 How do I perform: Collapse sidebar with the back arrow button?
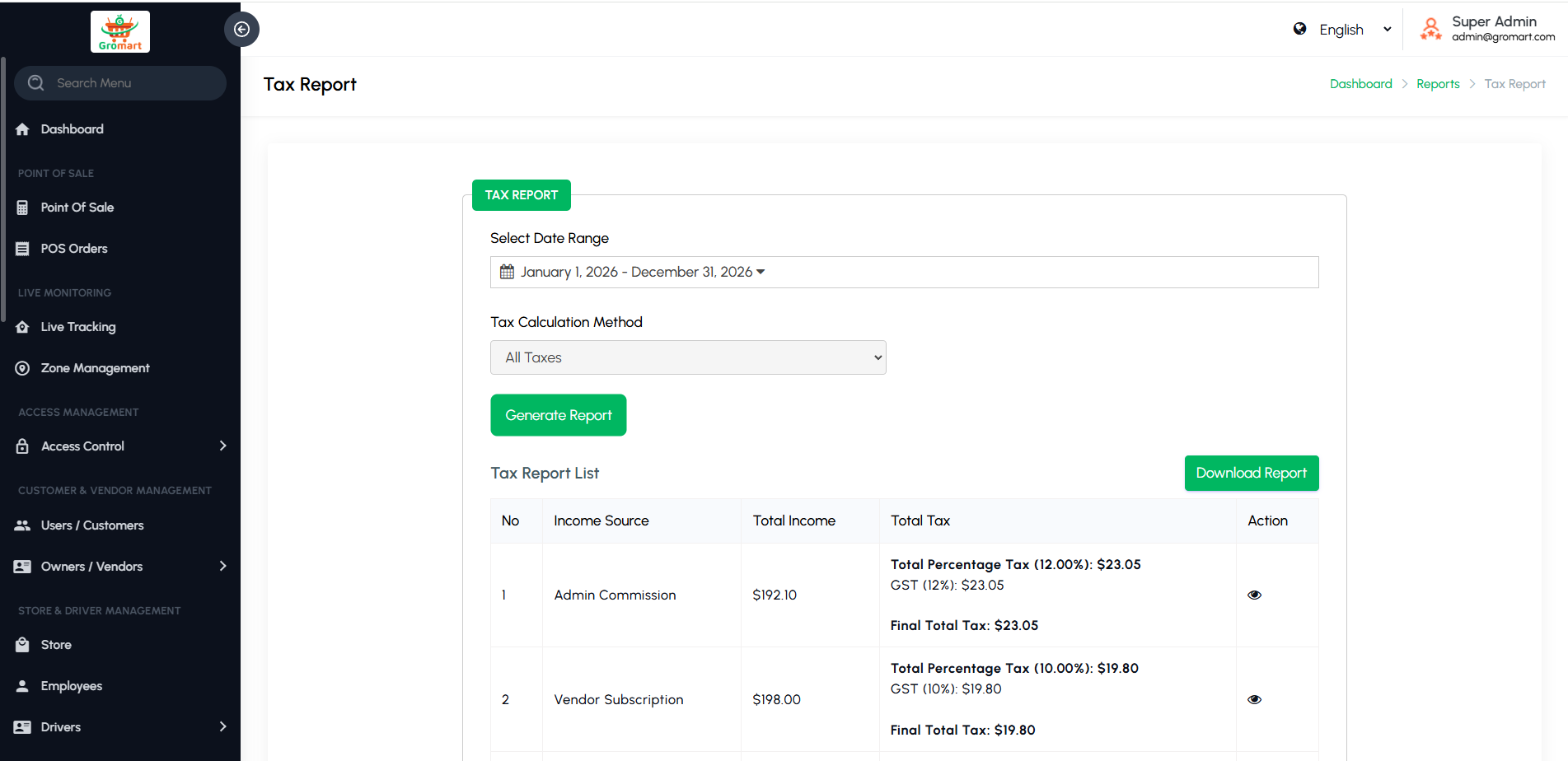coord(241,30)
